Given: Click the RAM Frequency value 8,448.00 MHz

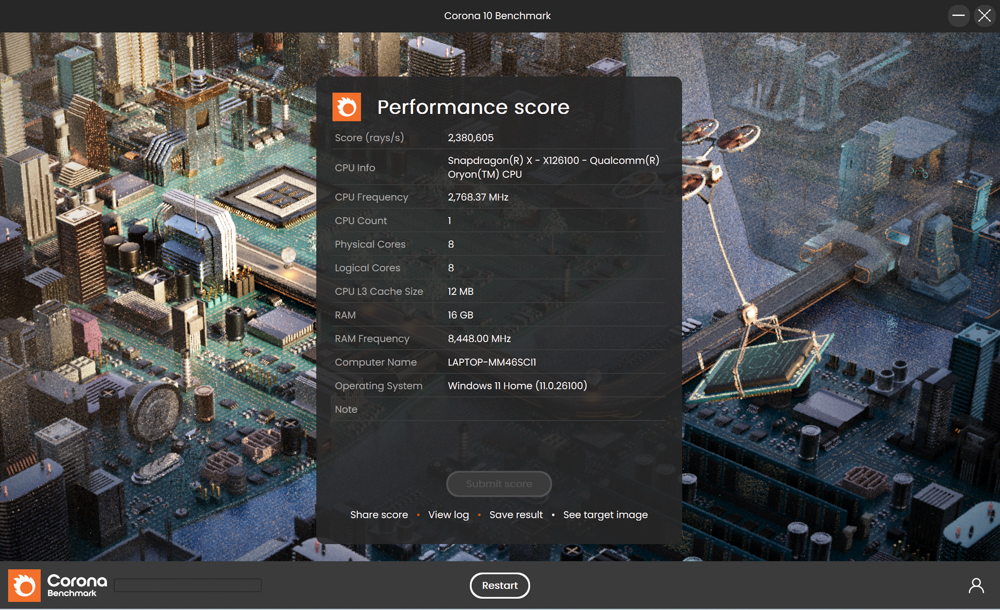Looking at the screenshot, I should tap(479, 338).
